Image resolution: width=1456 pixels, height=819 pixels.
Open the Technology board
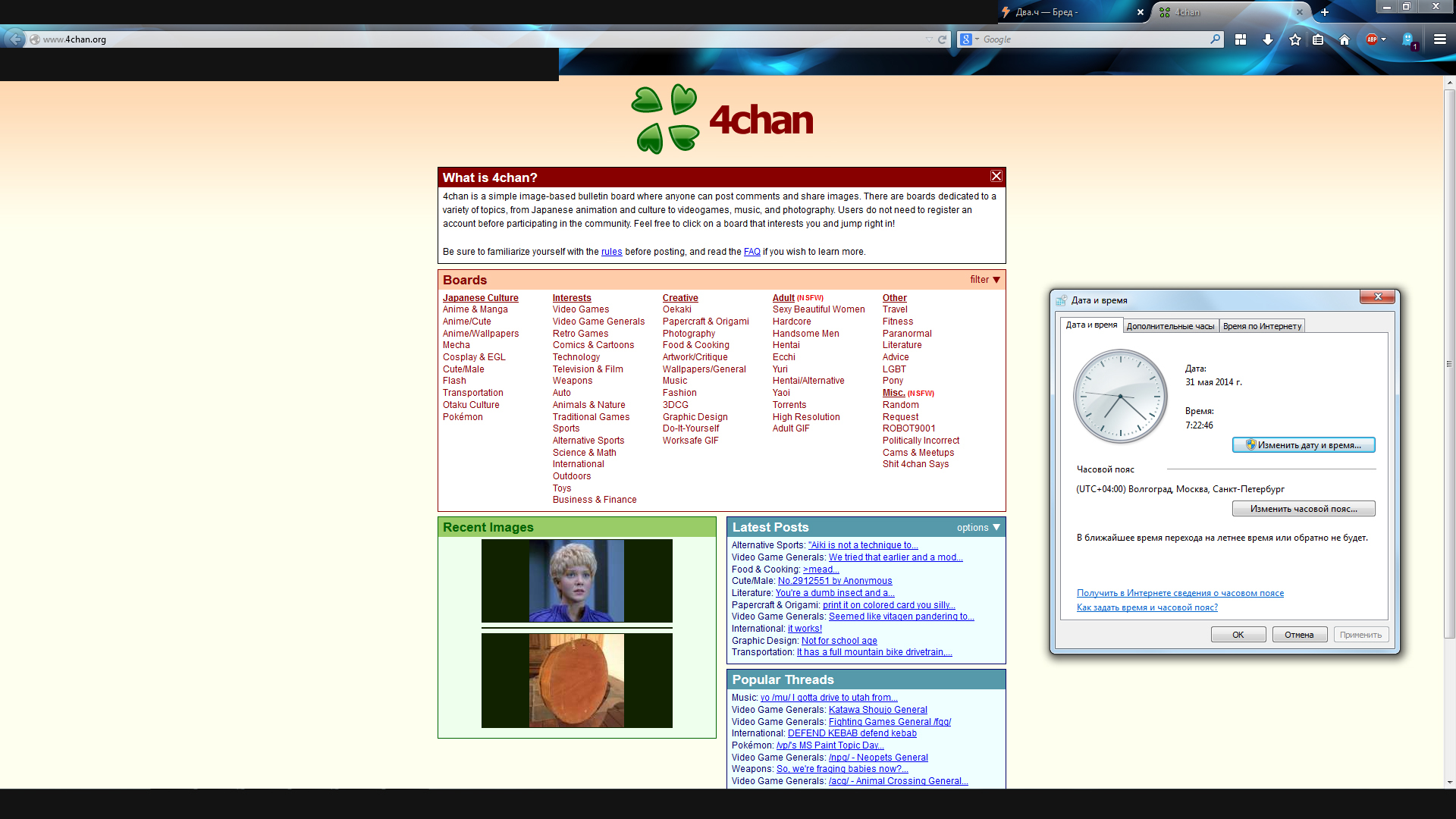pyautogui.click(x=576, y=357)
